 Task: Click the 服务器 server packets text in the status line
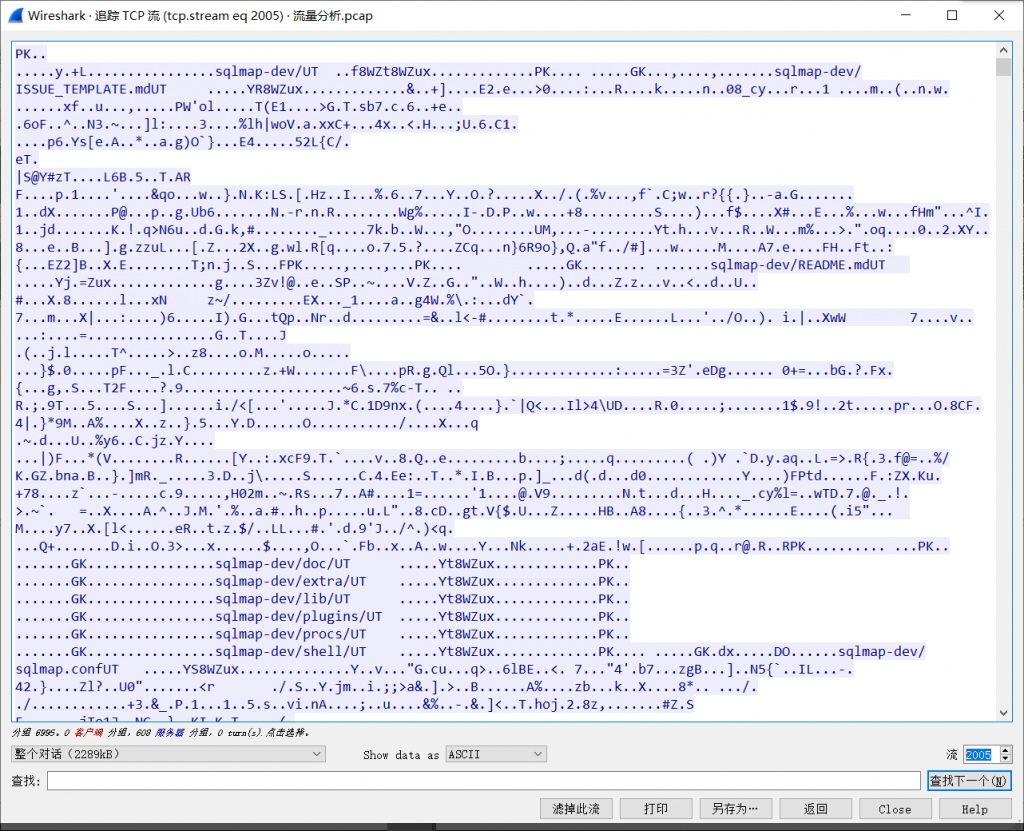pos(170,733)
